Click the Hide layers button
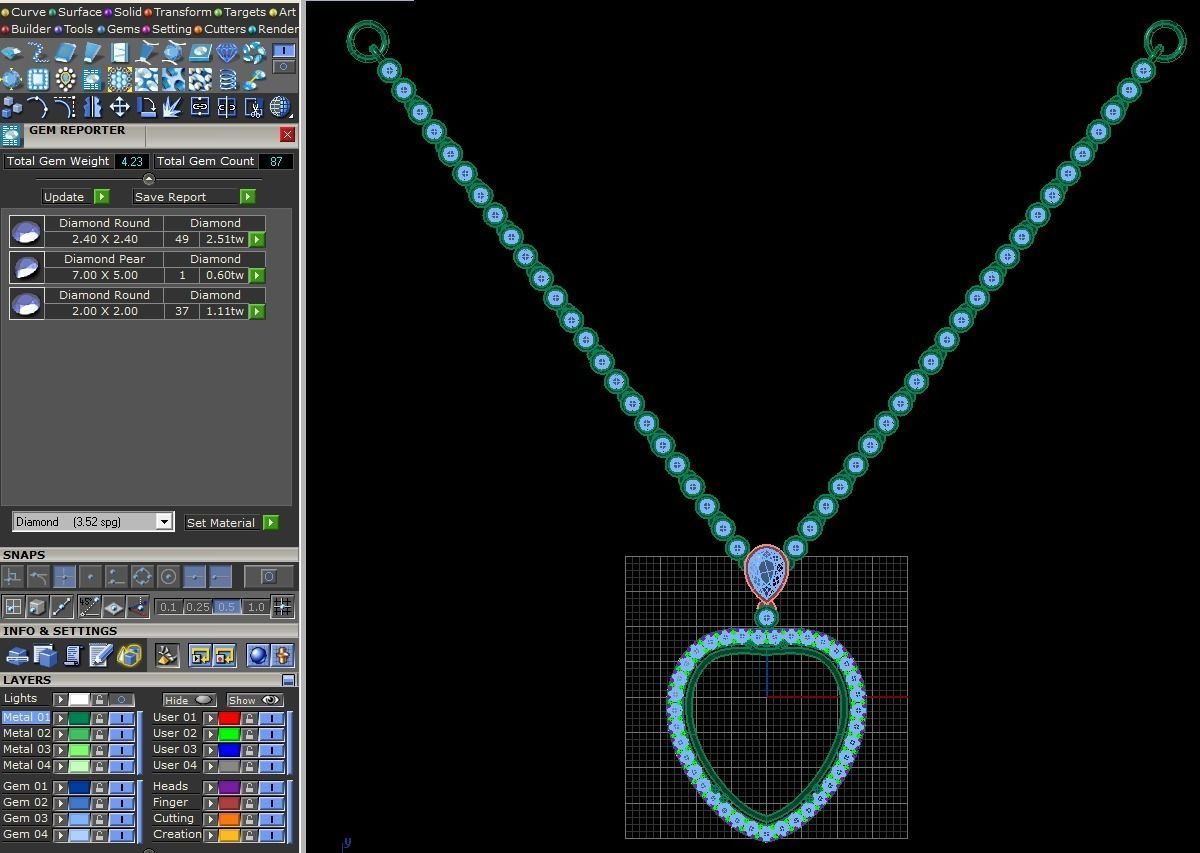Screen dimensions: 1200x853 [190, 700]
